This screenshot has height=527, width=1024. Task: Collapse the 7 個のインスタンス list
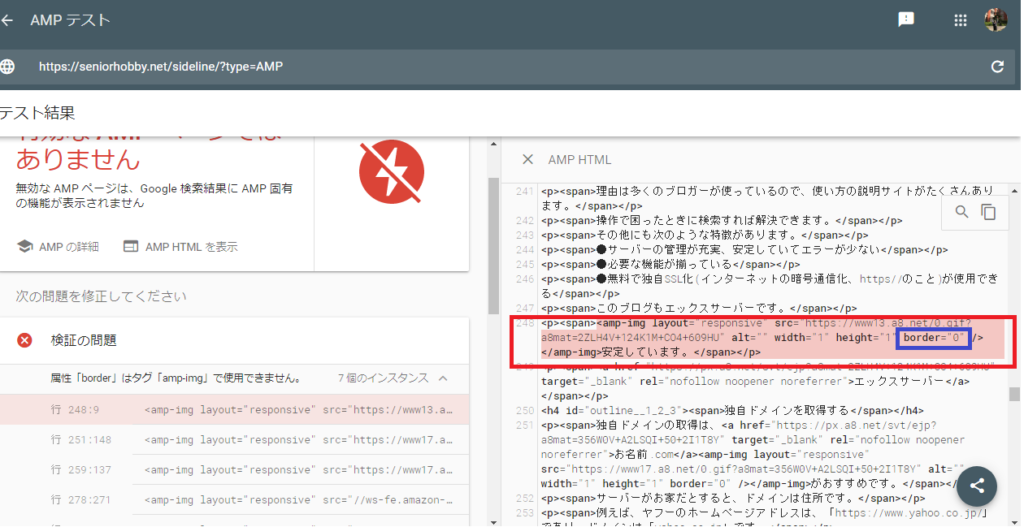coord(443,378)
